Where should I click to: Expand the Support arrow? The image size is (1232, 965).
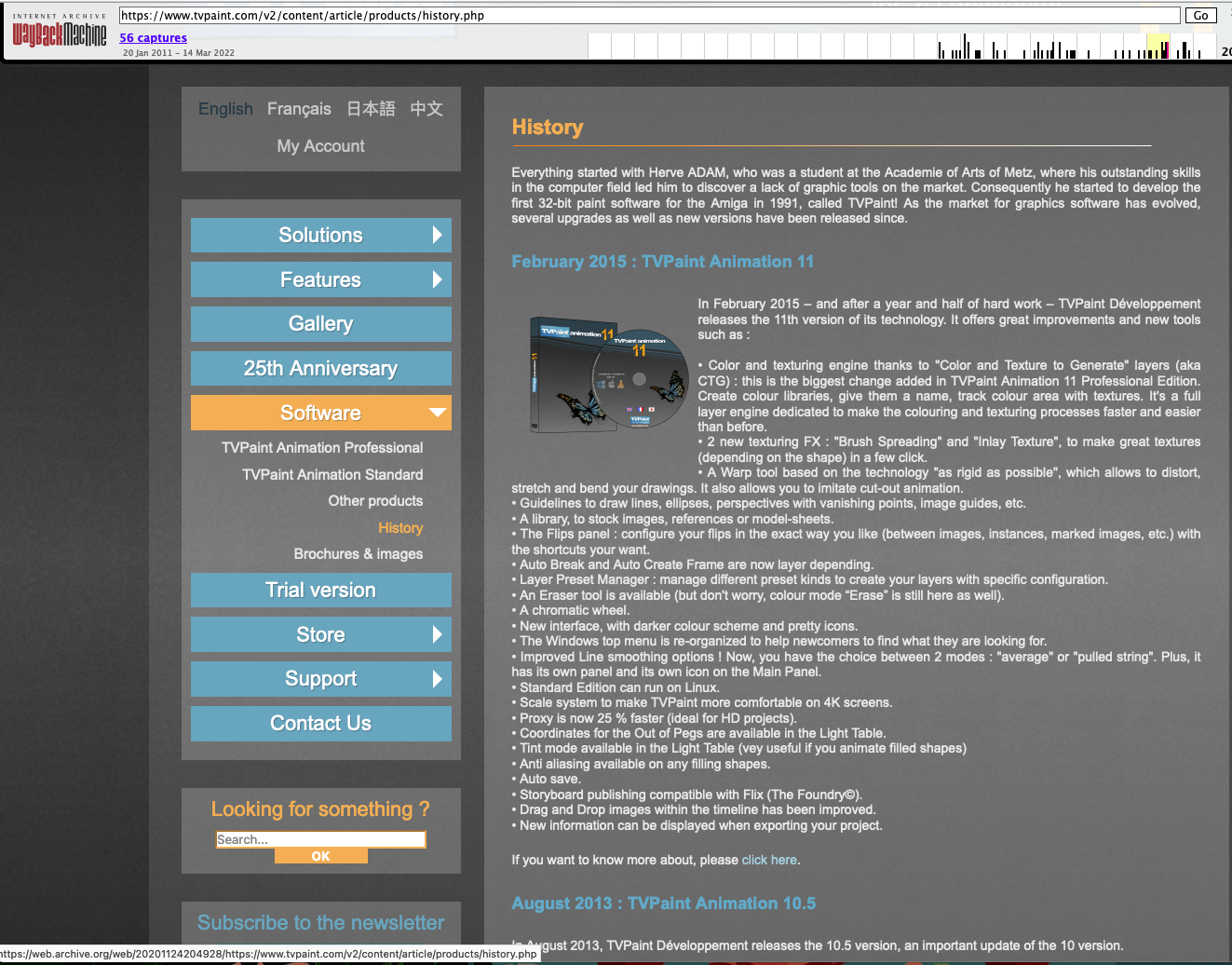point(437,679)
